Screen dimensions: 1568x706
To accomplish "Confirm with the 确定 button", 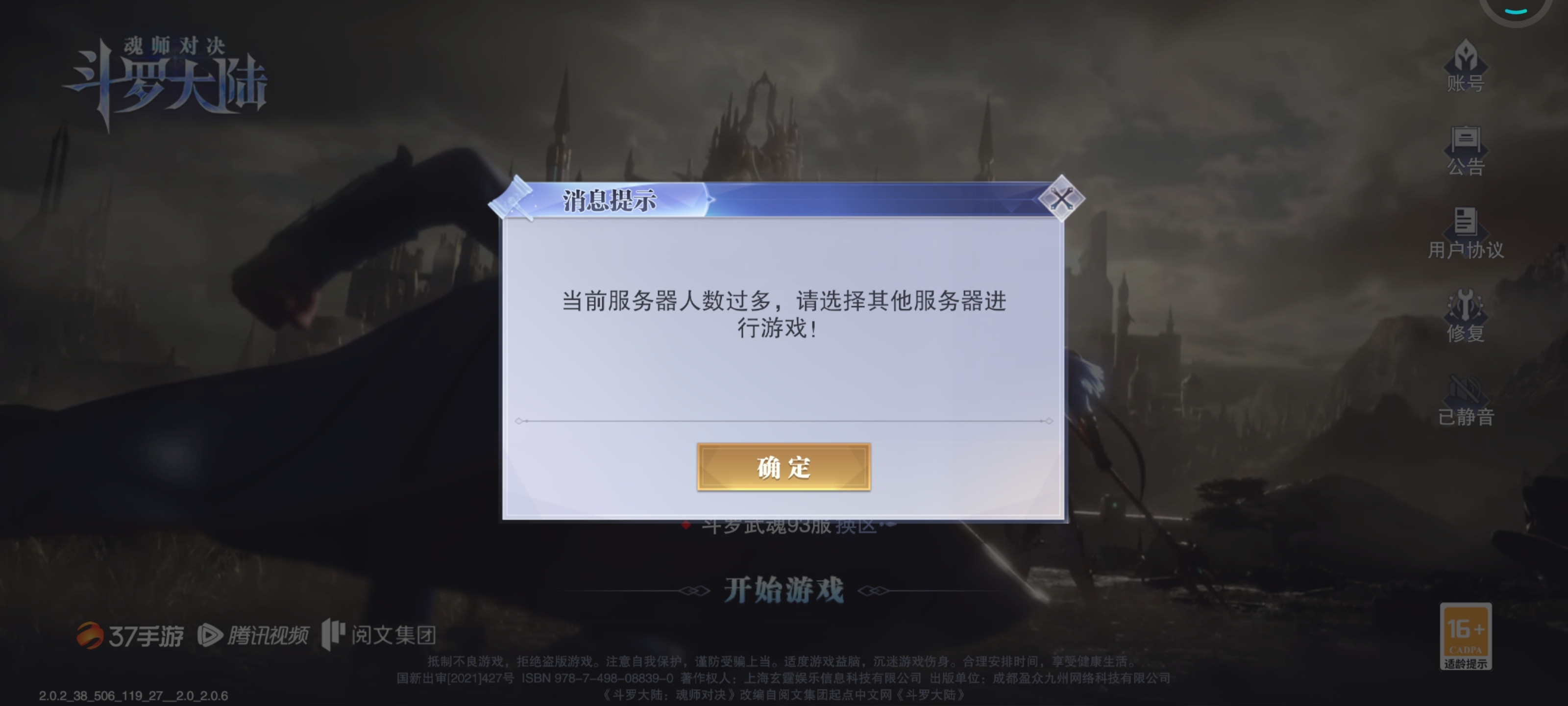I will [784, 467].
